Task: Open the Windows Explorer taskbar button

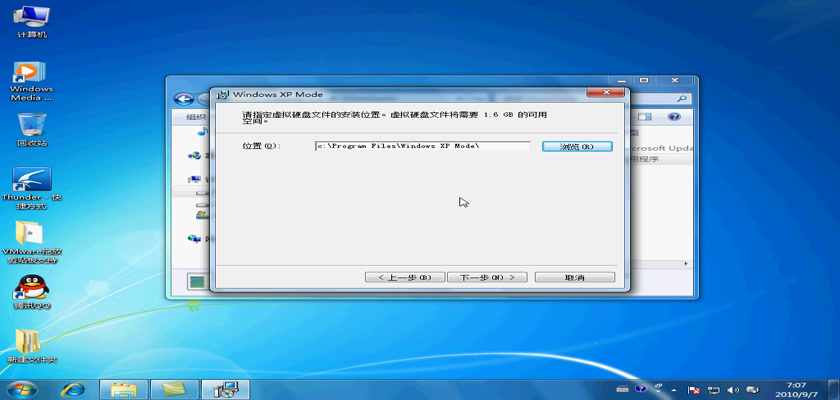Action: 124,388
